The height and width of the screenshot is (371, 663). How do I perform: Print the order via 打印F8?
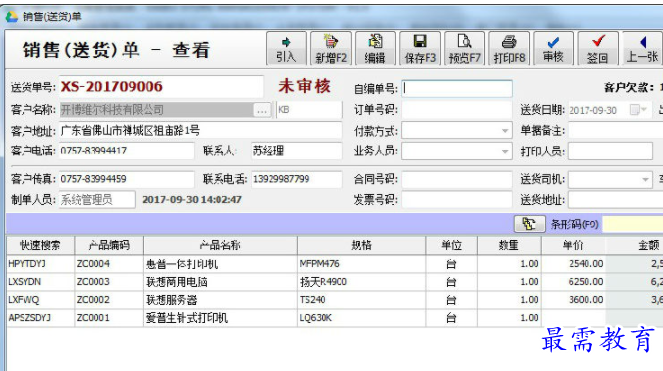(509, 49)
